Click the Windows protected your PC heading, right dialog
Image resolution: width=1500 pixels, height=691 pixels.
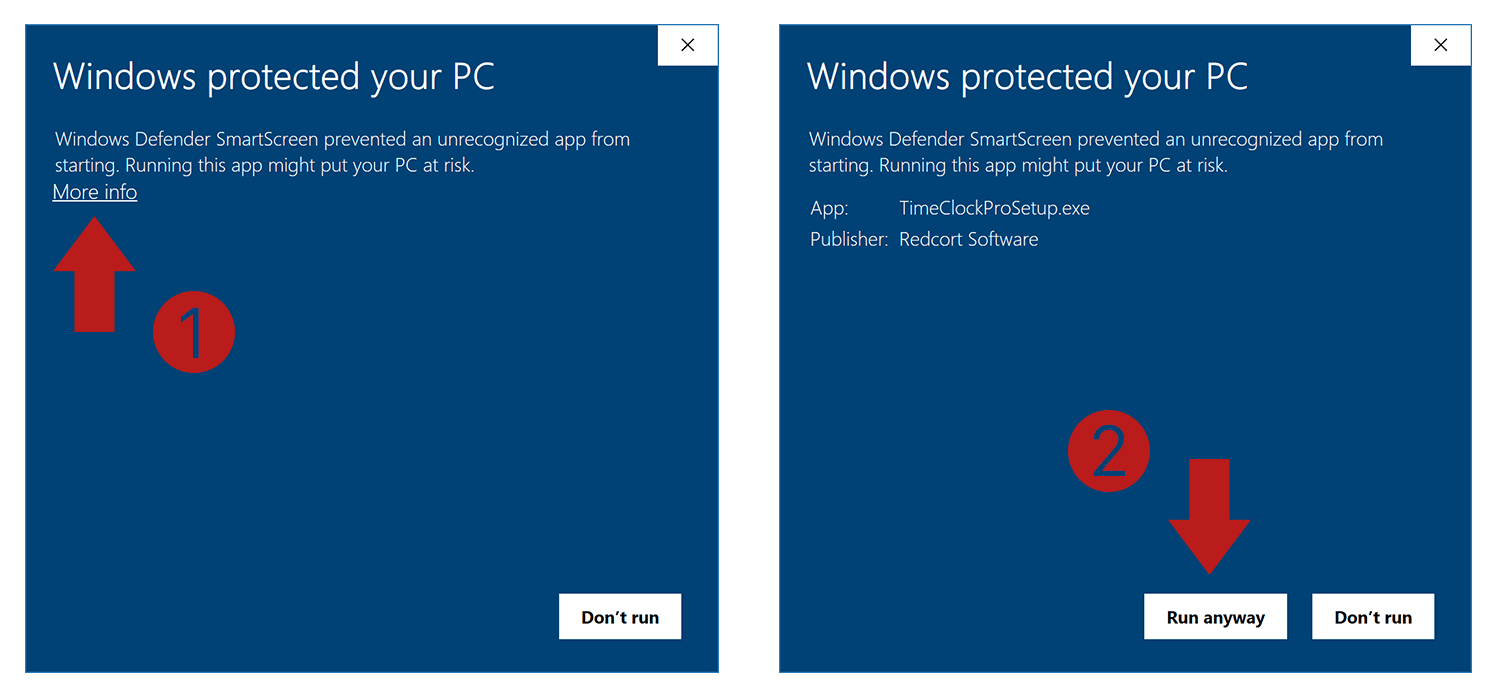(1027, 76)
